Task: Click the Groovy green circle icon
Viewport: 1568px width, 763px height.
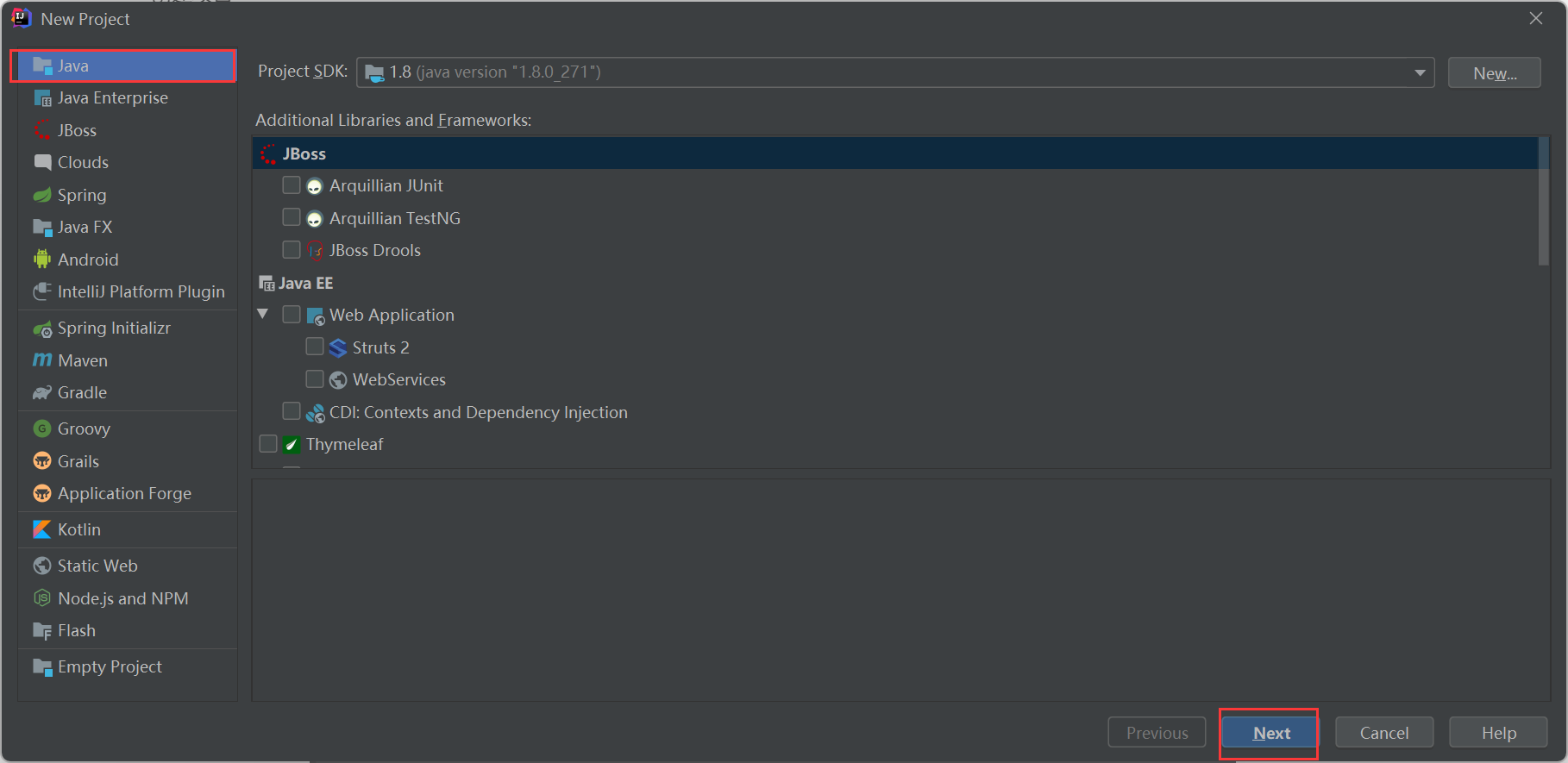Action: 42,428
